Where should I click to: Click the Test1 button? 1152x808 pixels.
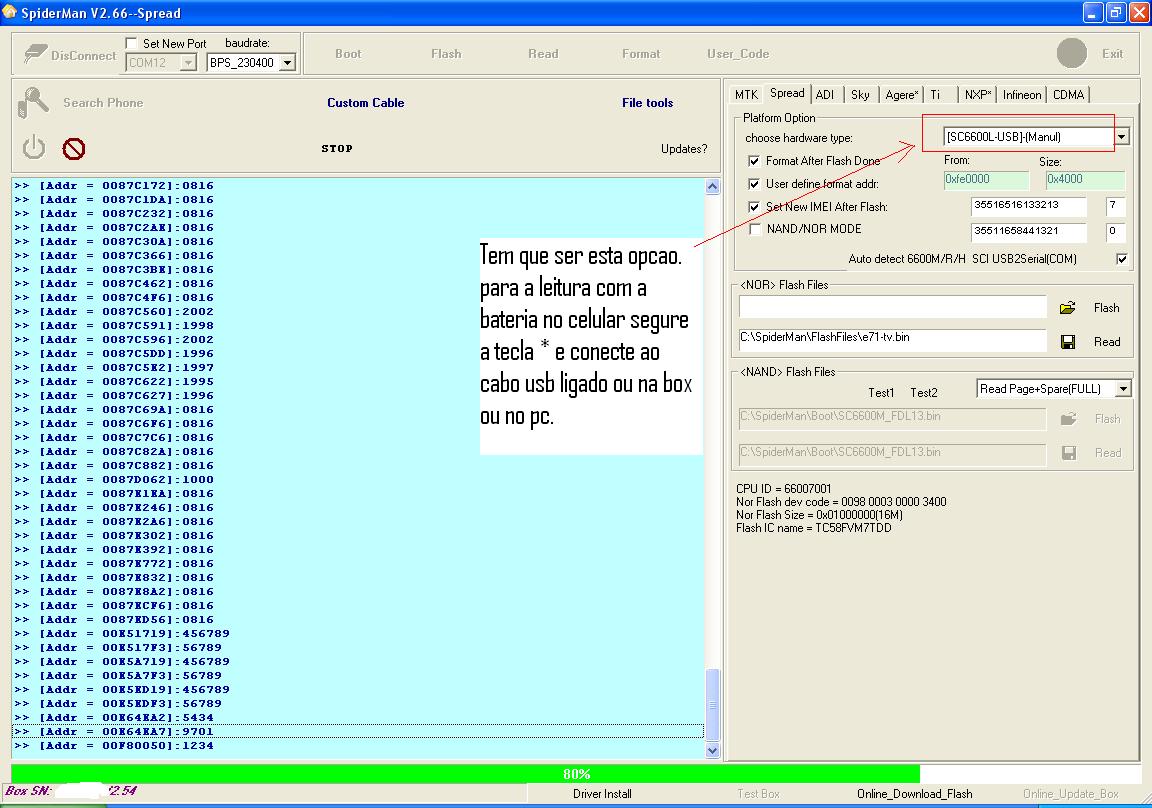(x=881, y=393)
